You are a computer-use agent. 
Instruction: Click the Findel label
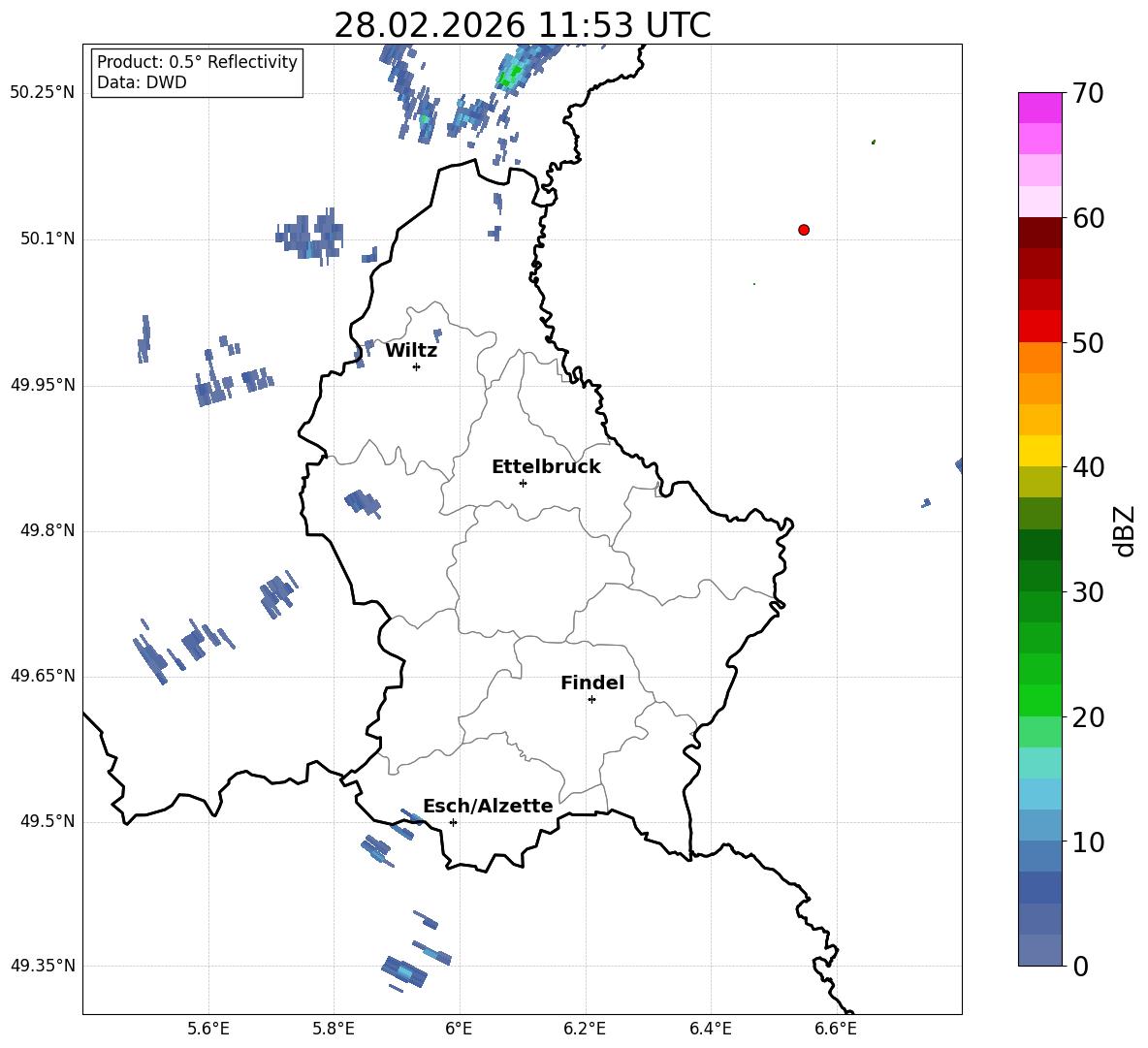click(592, 683)
